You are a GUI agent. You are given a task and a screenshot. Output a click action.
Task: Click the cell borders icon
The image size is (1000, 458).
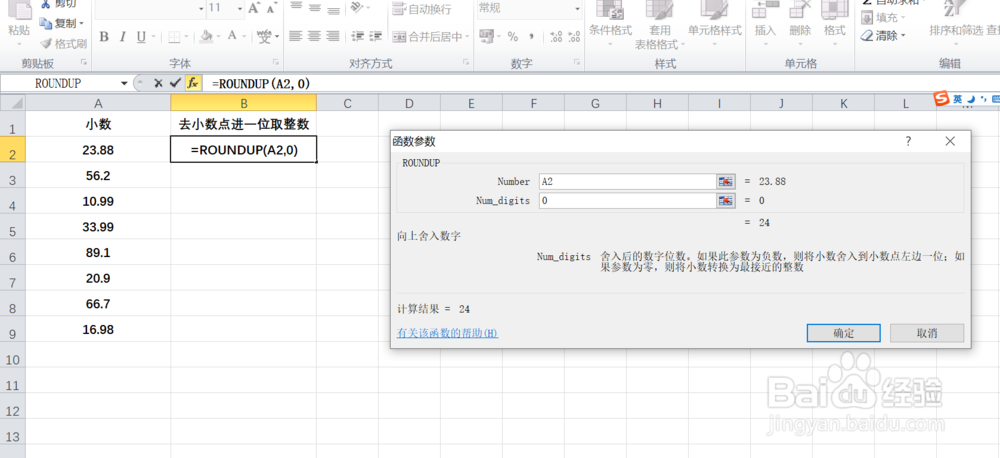173,36
